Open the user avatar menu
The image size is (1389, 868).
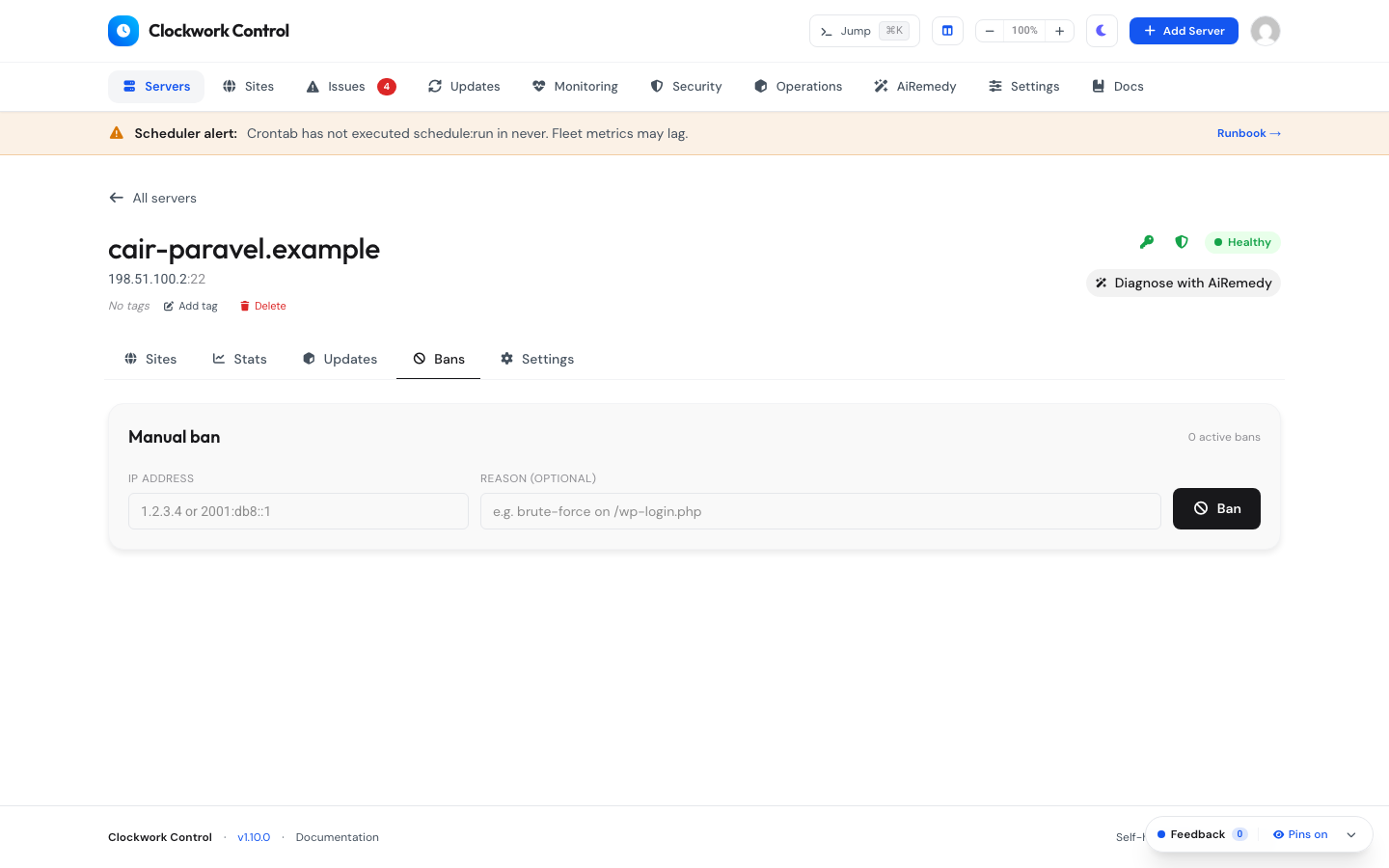[1266, 31]
